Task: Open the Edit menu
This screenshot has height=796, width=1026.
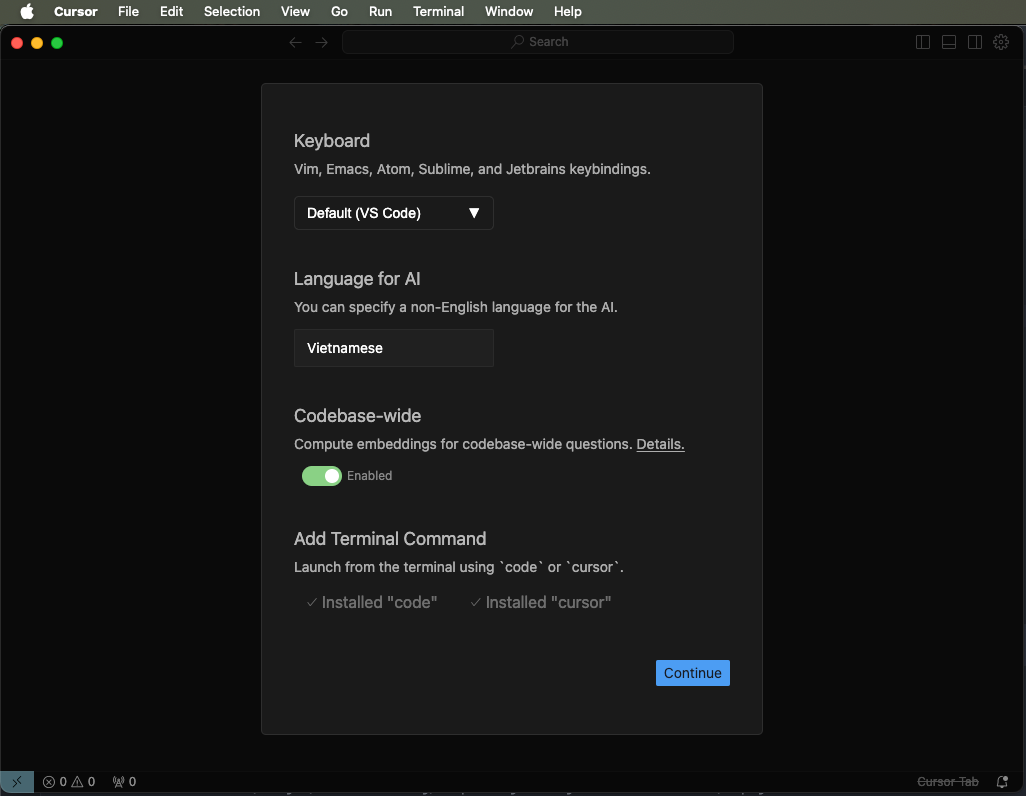Action: coord(171,11)
